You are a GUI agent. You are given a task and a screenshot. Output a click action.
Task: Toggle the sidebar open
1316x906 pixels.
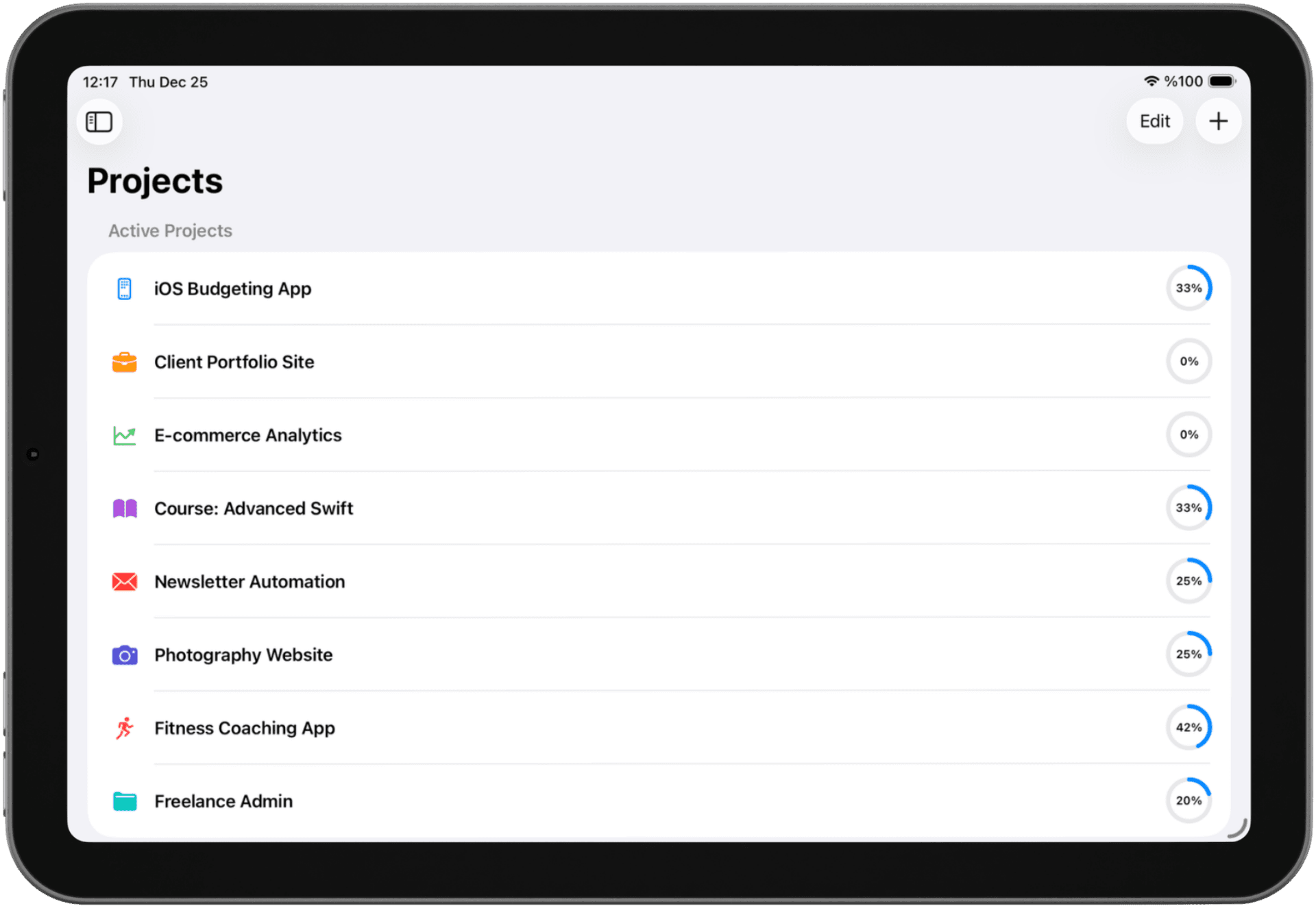pos(99,121)
